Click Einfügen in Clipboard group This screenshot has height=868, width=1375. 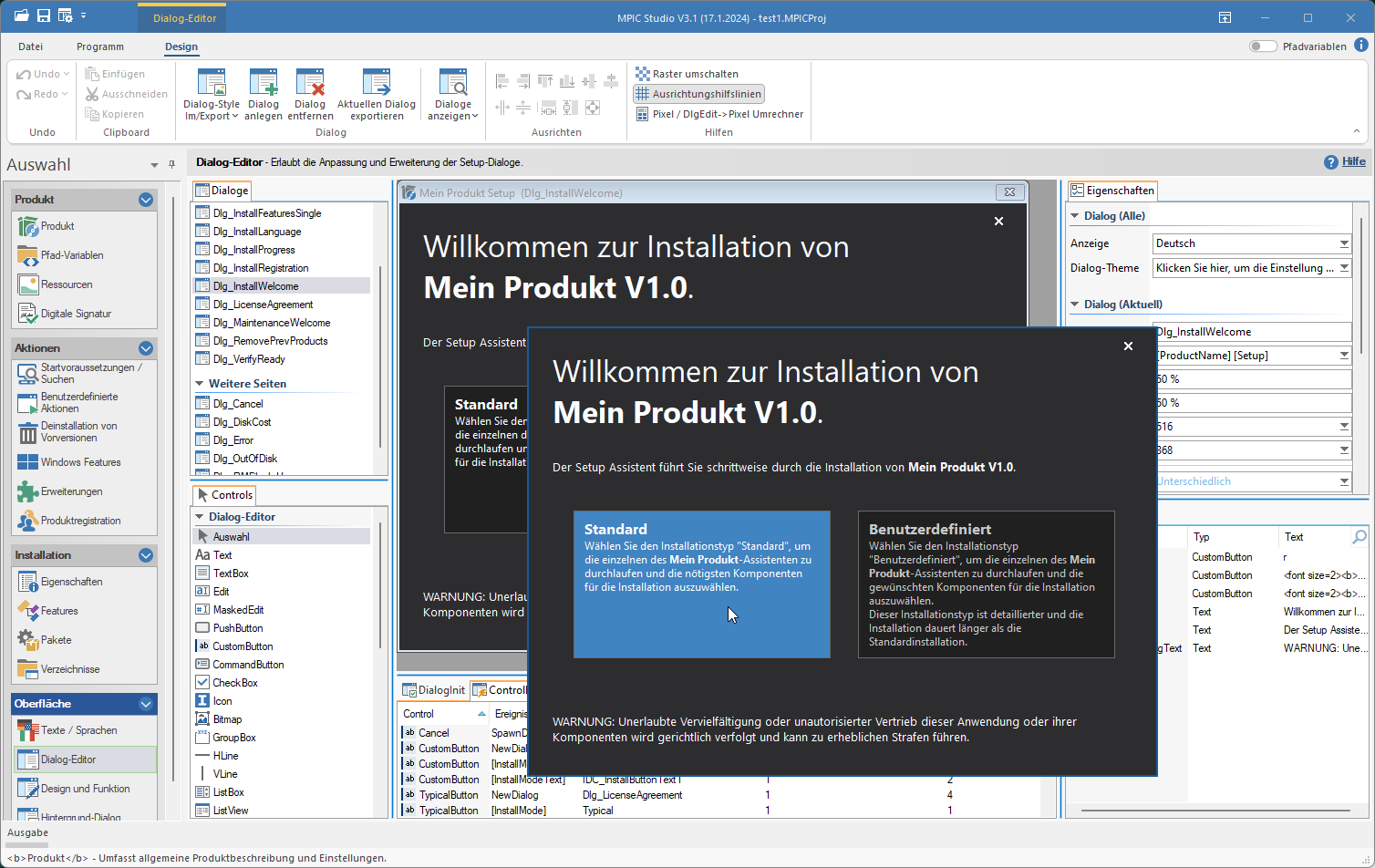pos(115,74)
